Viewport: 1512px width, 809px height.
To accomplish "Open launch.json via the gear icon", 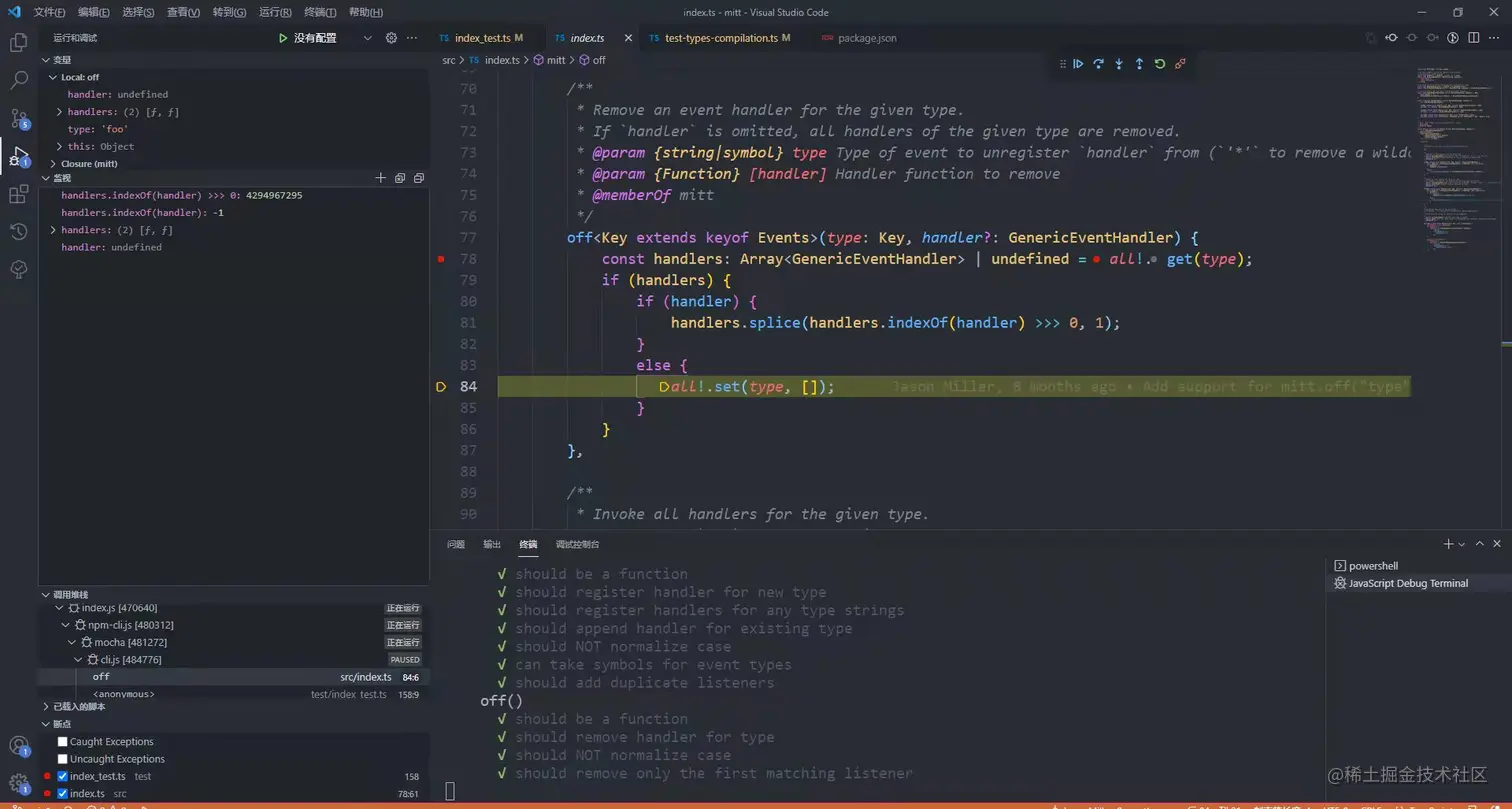I will click(x=391, y=38).
